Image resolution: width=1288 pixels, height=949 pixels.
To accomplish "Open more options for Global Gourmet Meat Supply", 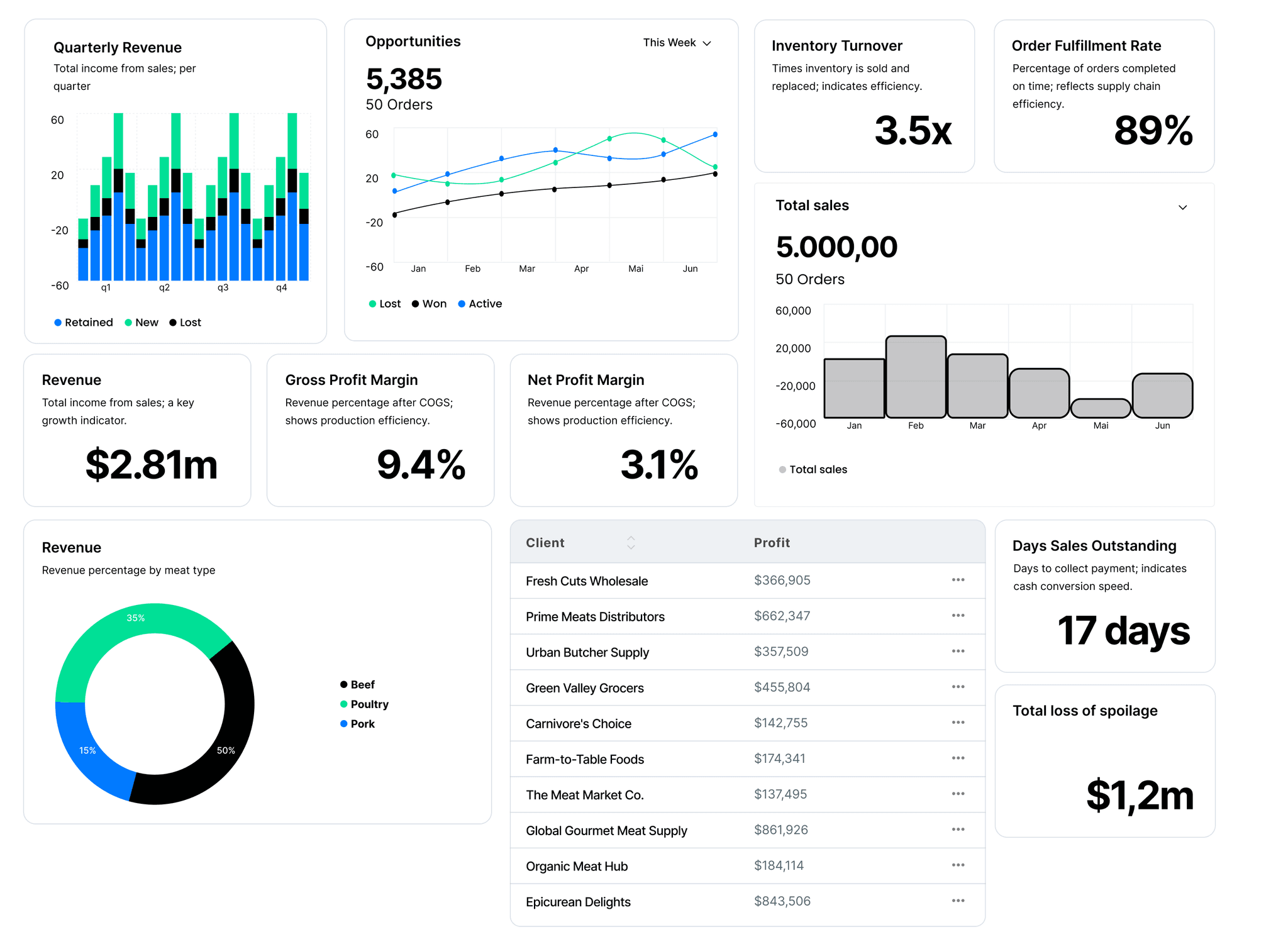I will [x=958, y=830].
